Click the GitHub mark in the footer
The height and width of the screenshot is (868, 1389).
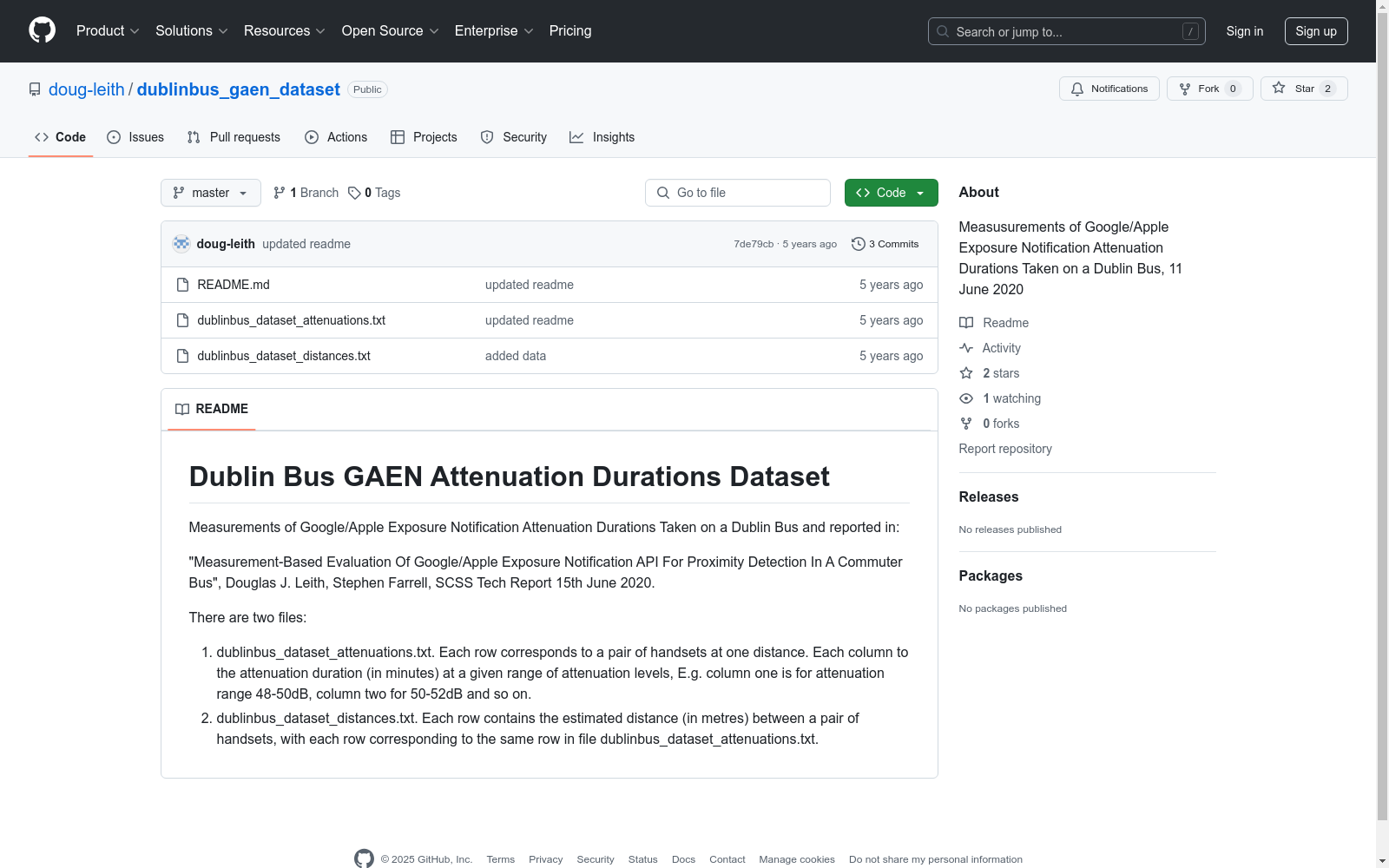364,858
